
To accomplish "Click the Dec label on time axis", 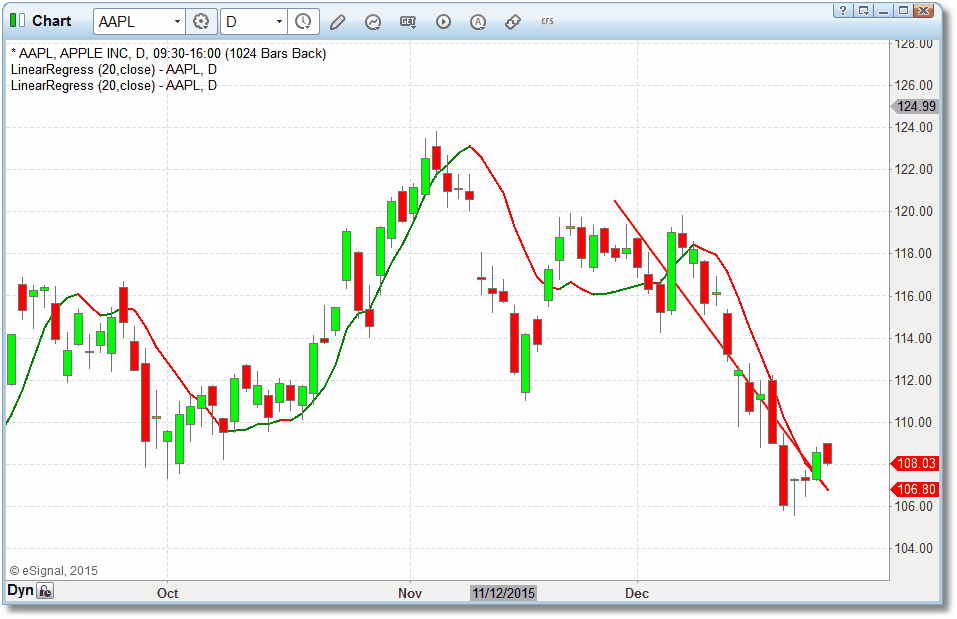I will tap(637, 593).
